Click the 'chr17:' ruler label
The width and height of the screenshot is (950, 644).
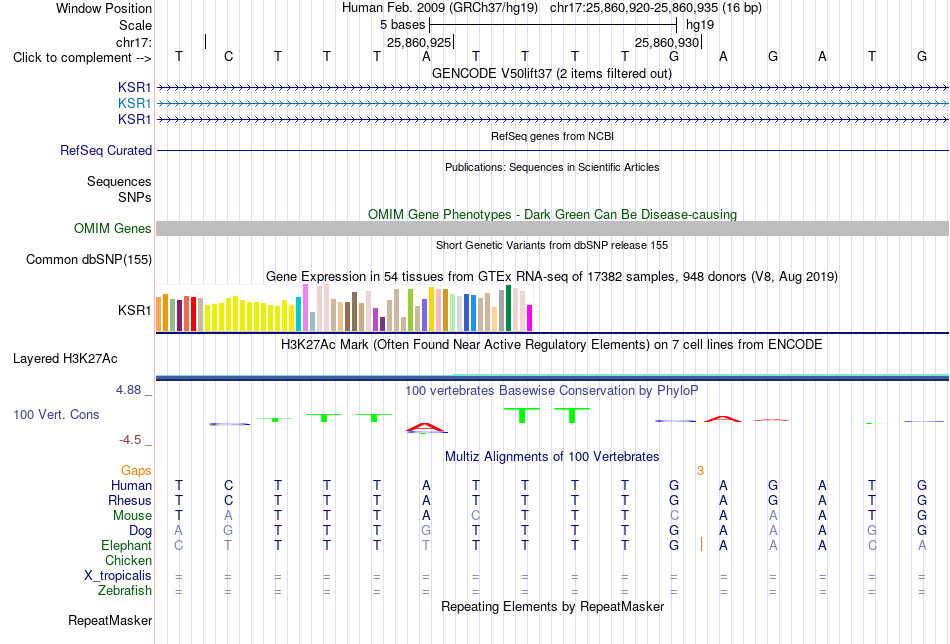tap(133, 42)
